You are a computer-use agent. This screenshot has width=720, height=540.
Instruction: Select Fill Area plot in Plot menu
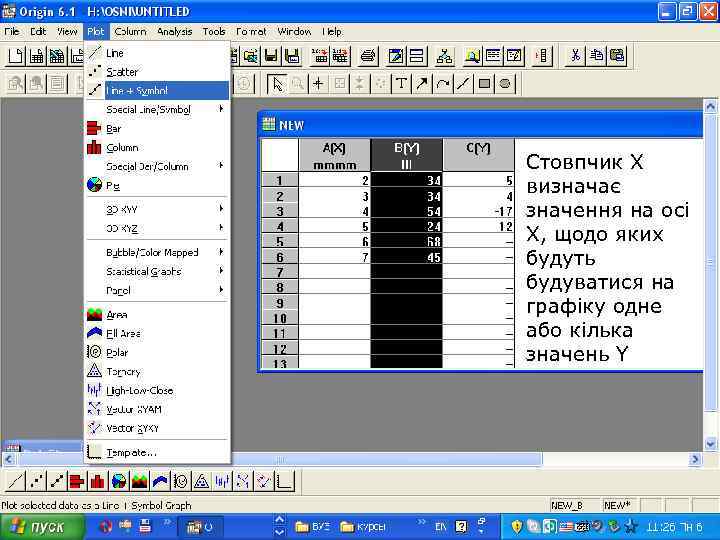pyautogui.click(x=157, y=333)
